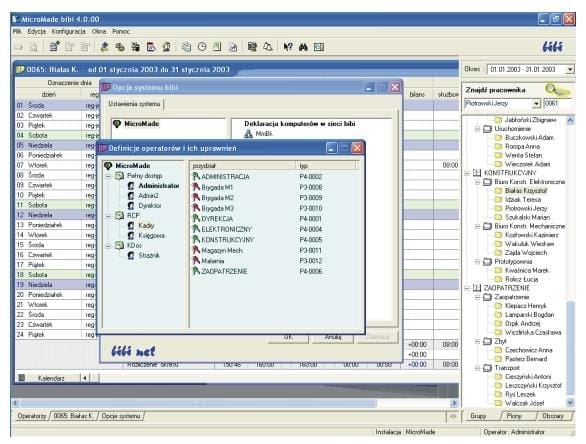Click the operator icon beside Strażnik
Image resolution: width=586 pixels, height=444 pixels.
tap(131, 255)
